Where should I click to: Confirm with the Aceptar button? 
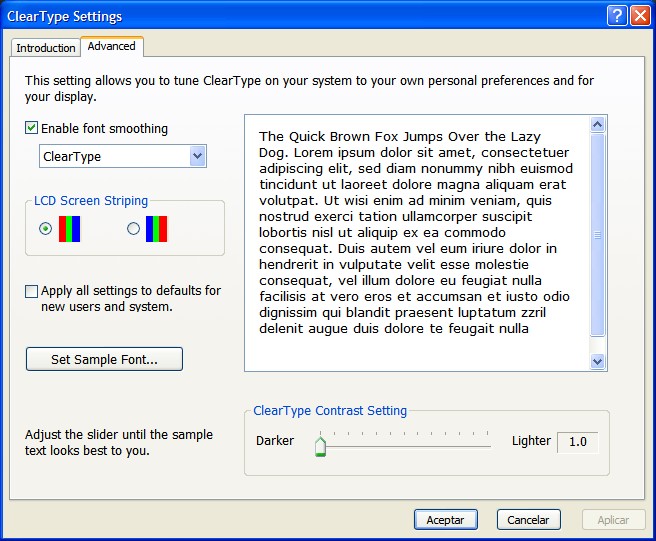coord(446,520)
